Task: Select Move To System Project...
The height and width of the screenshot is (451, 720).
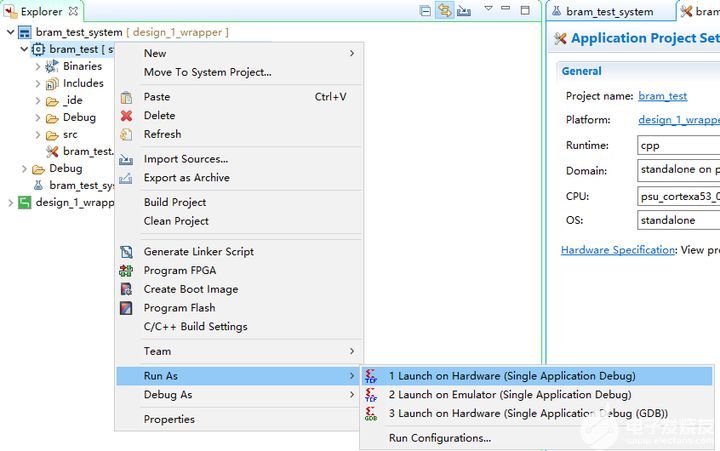Action: pyautogui.click(x=239, y=73)
